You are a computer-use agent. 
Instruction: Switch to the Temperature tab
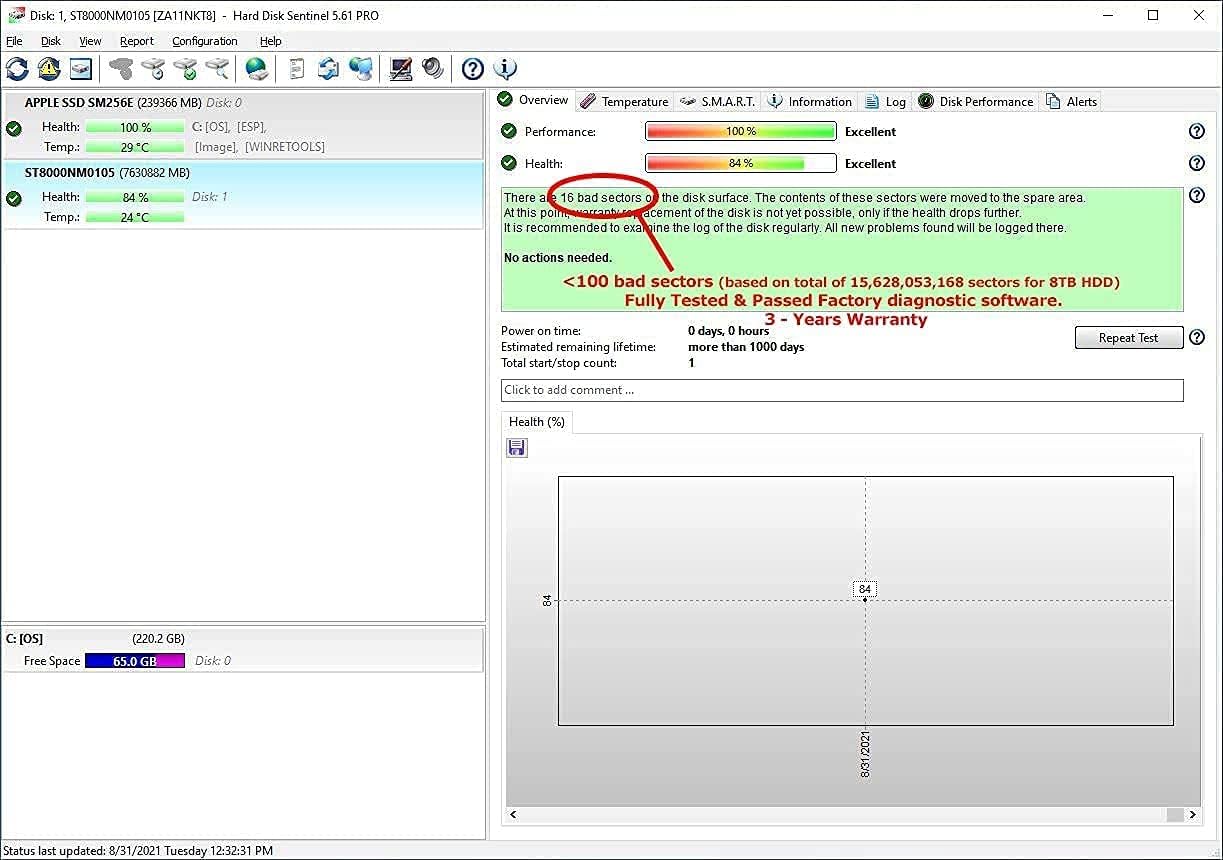coord(624,101)
